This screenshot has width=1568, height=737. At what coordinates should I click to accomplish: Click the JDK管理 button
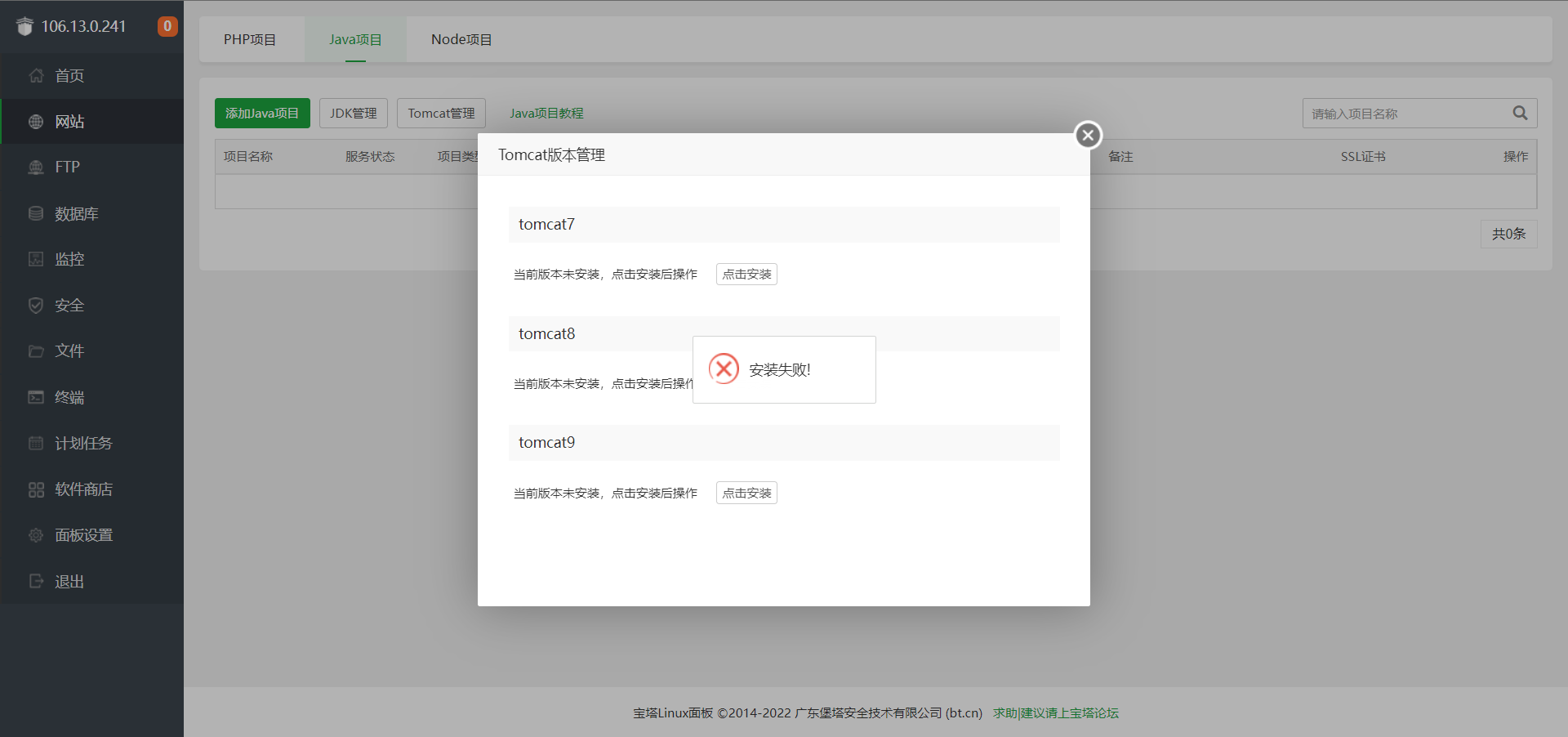pos(354,113)
